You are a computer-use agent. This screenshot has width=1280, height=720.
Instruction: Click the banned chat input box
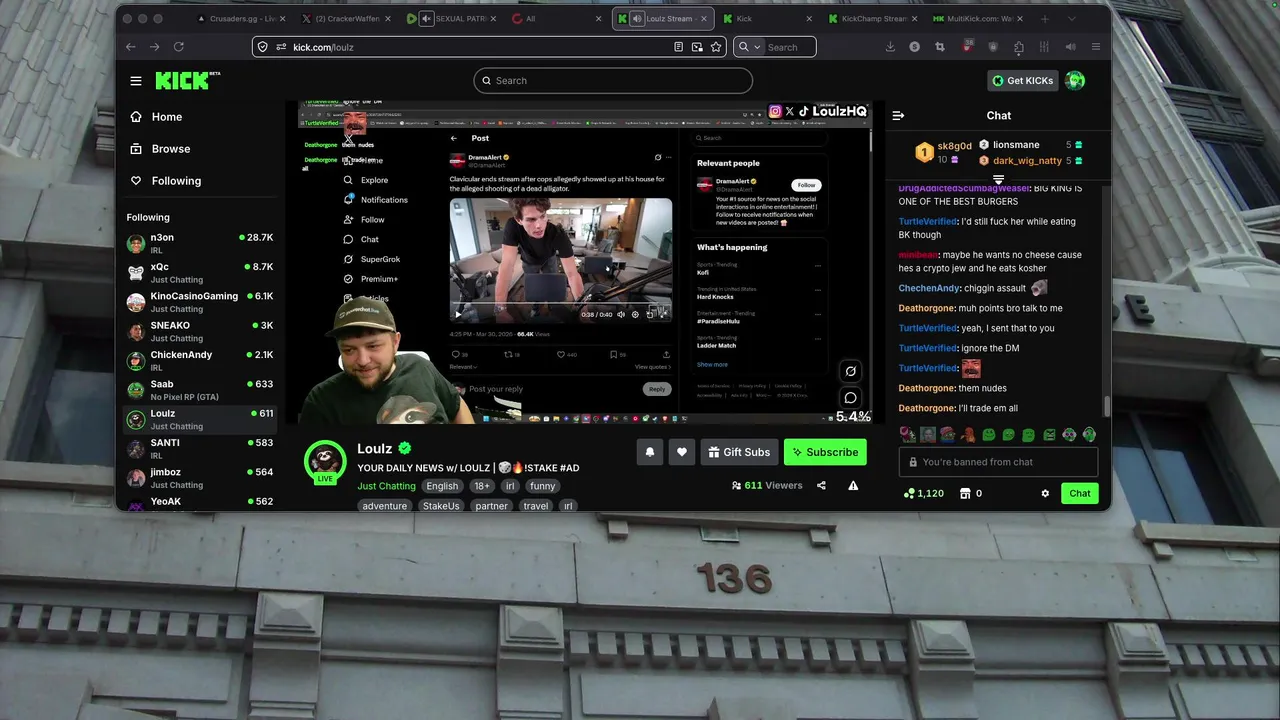(x=998, y=462)
